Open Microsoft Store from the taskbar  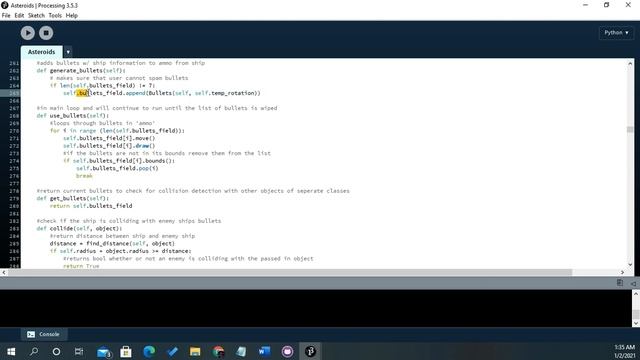tap(126, 351)
